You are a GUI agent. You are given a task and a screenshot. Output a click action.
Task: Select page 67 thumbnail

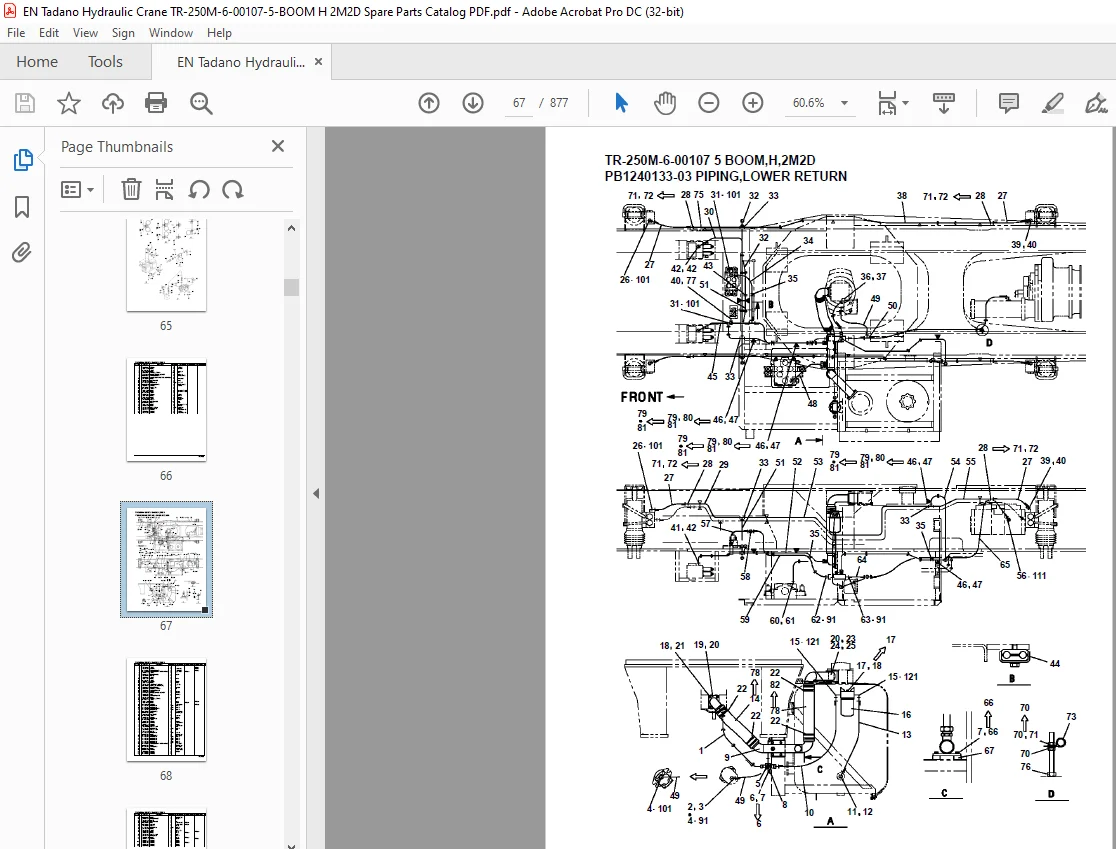point(166,559)
